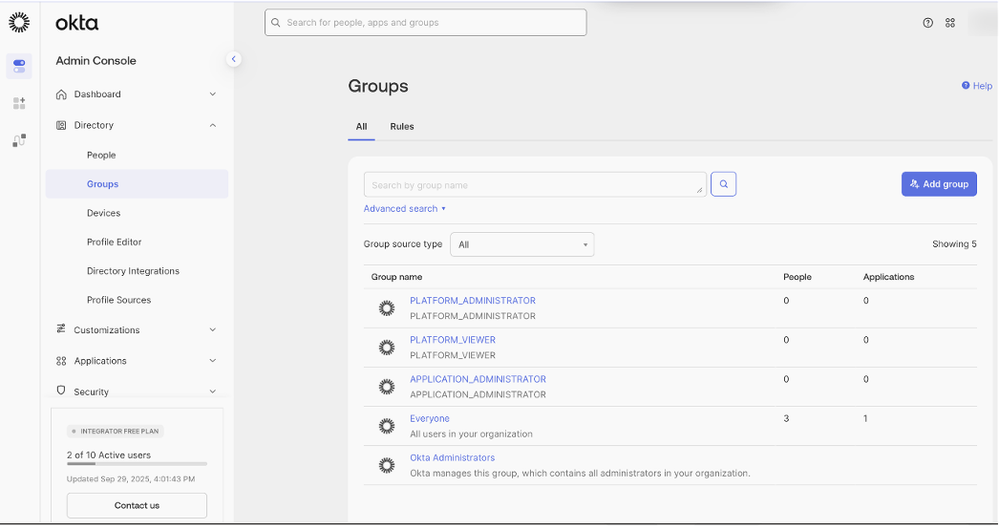
Task: Click the active users progress bar
Action: (x=137, y=464)
